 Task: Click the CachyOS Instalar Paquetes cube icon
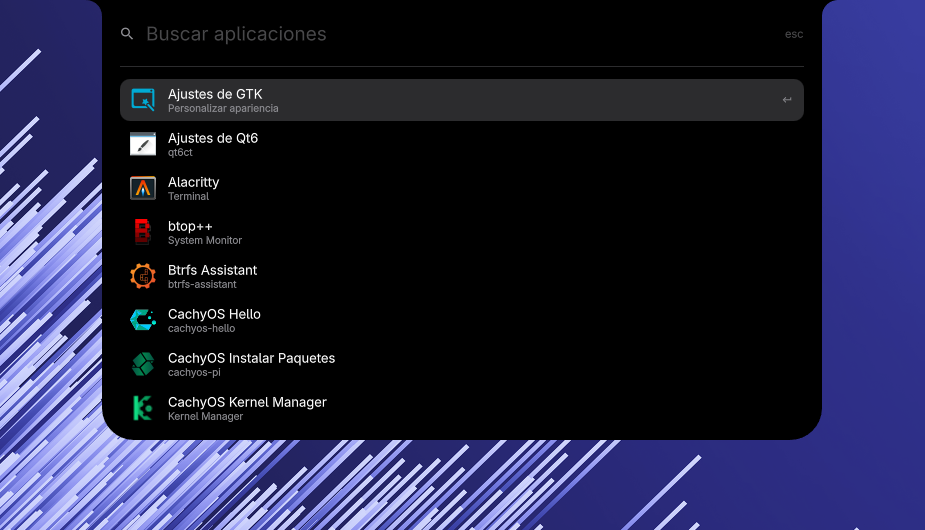[x=143, y=364]
